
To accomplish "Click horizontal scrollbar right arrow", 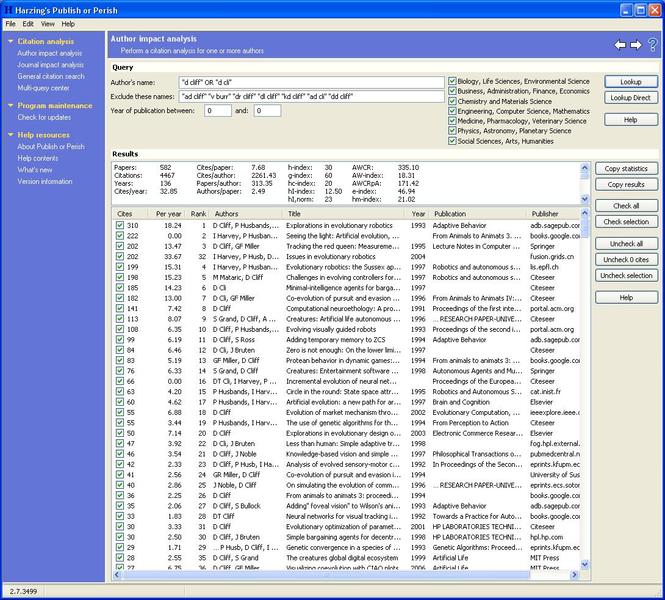I will click(575, 575).
